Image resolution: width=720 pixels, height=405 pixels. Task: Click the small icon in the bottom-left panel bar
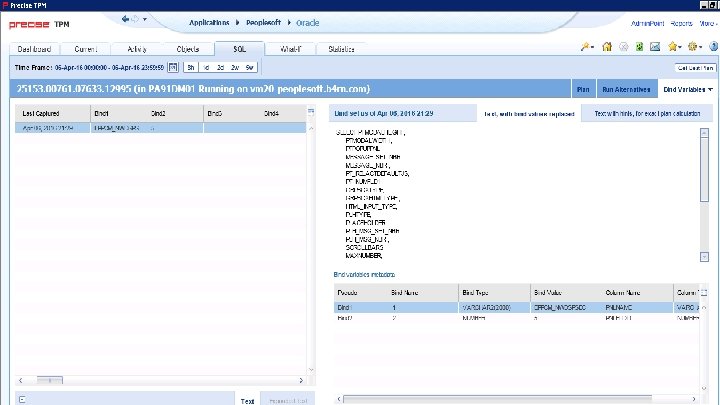click(x=22, y=399)
